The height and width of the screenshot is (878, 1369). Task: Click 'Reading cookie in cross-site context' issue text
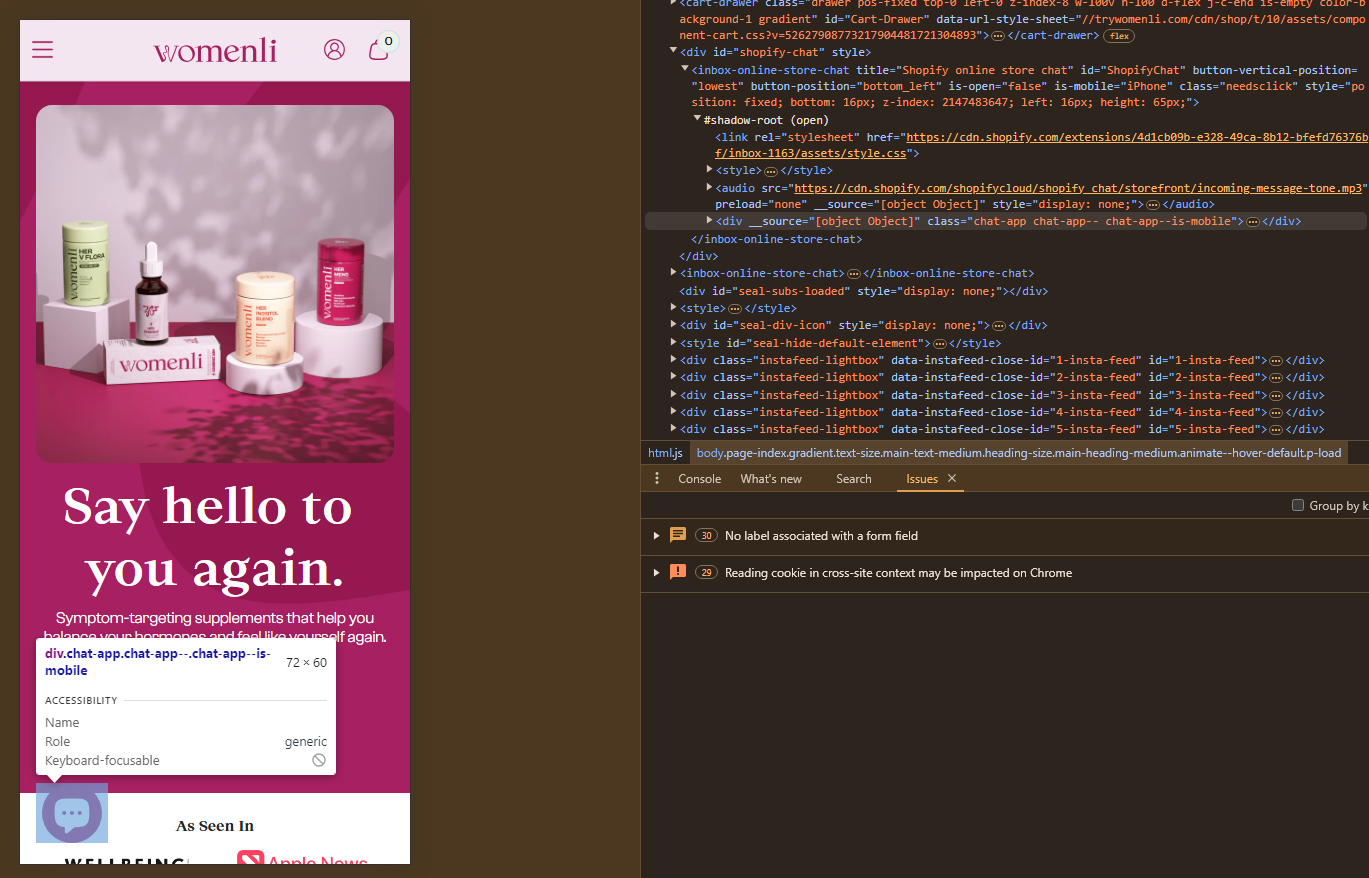point(898,573)
